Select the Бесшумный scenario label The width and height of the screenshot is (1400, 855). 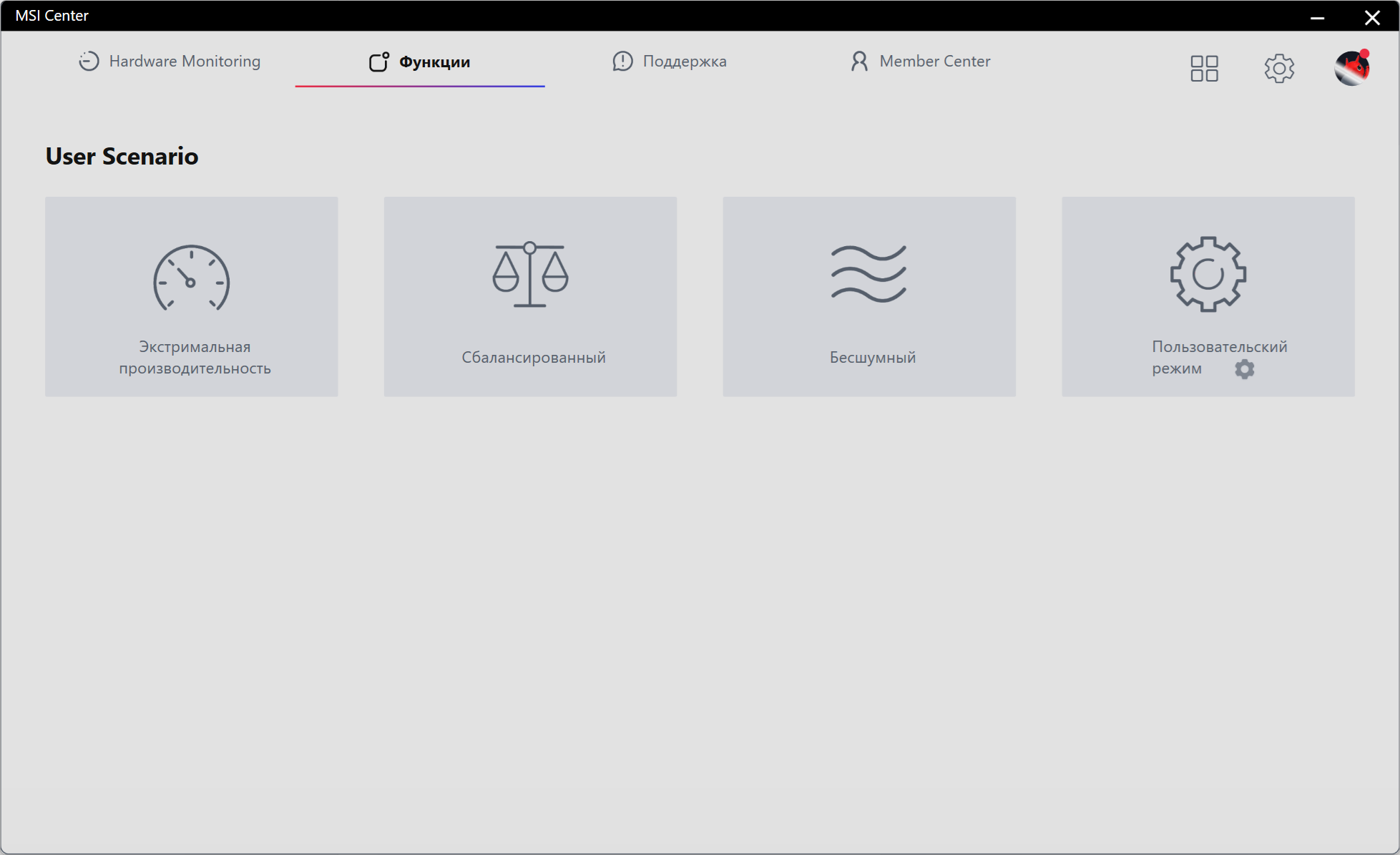872,357
